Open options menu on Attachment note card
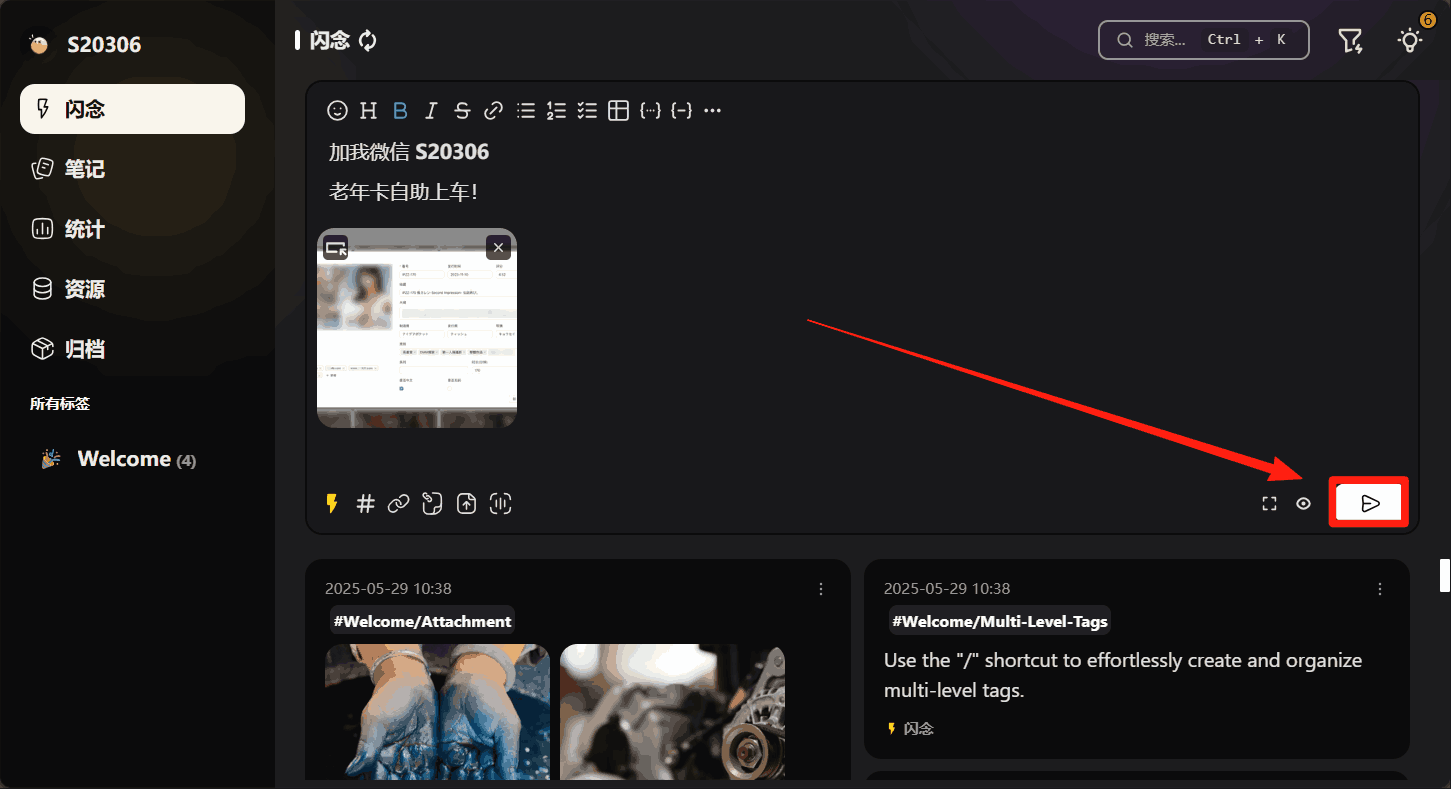This screenshot has height=789, width=1451. point(821,589)
